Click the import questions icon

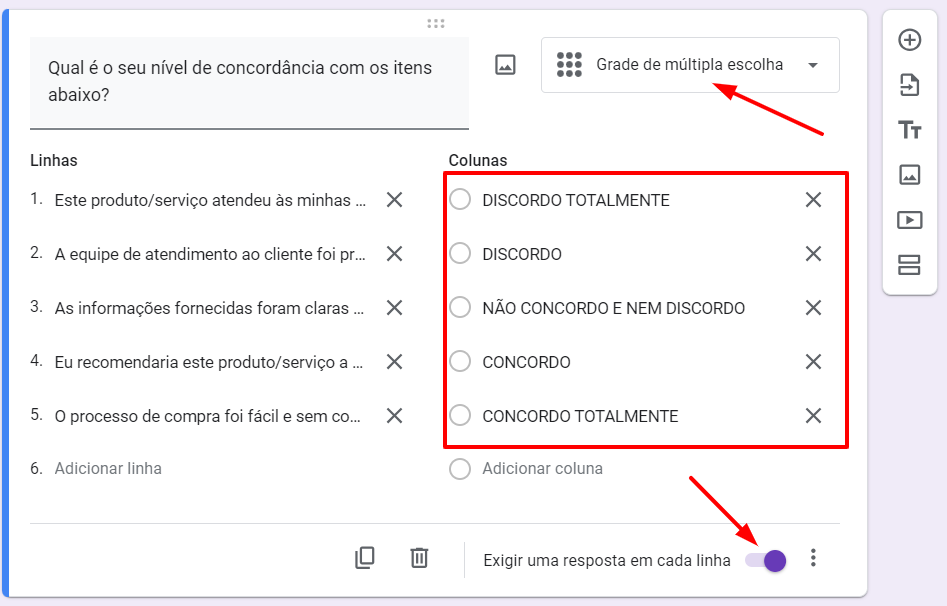(909, 85)
